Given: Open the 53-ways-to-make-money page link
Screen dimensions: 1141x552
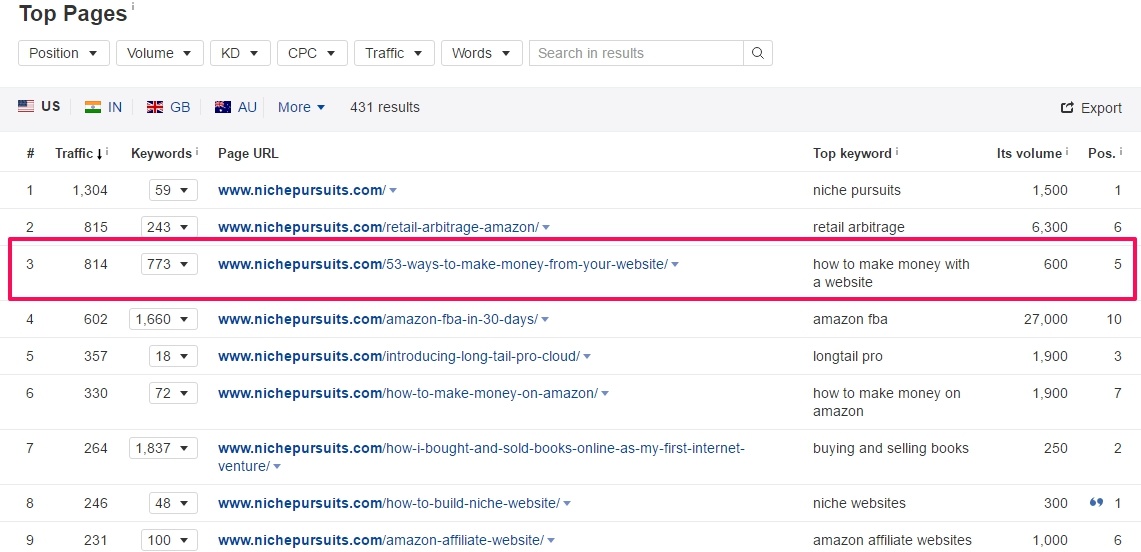Looking at the screenshot, I should (x=442, y=264).
